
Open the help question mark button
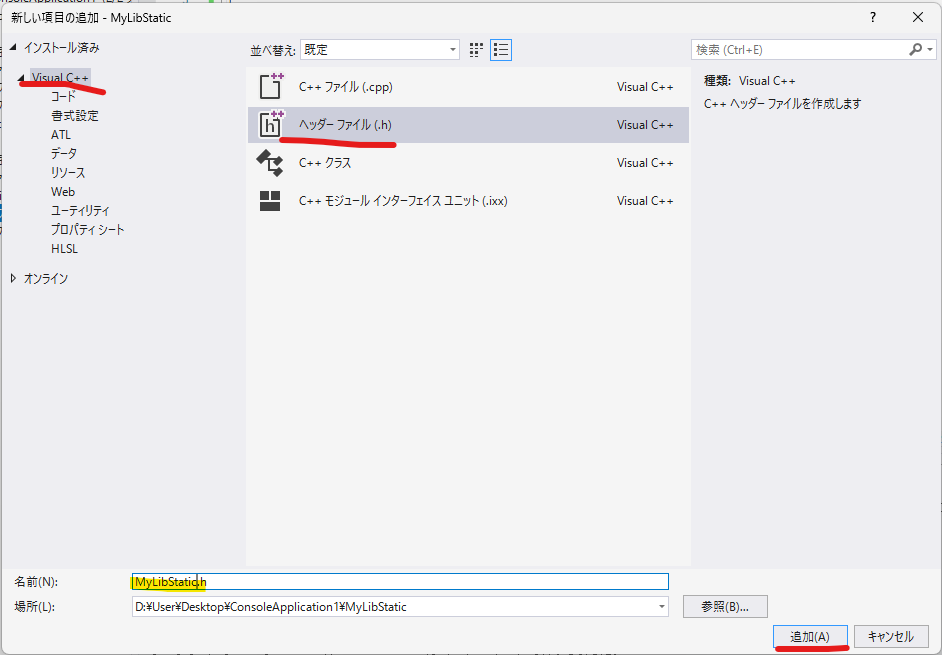873,17
